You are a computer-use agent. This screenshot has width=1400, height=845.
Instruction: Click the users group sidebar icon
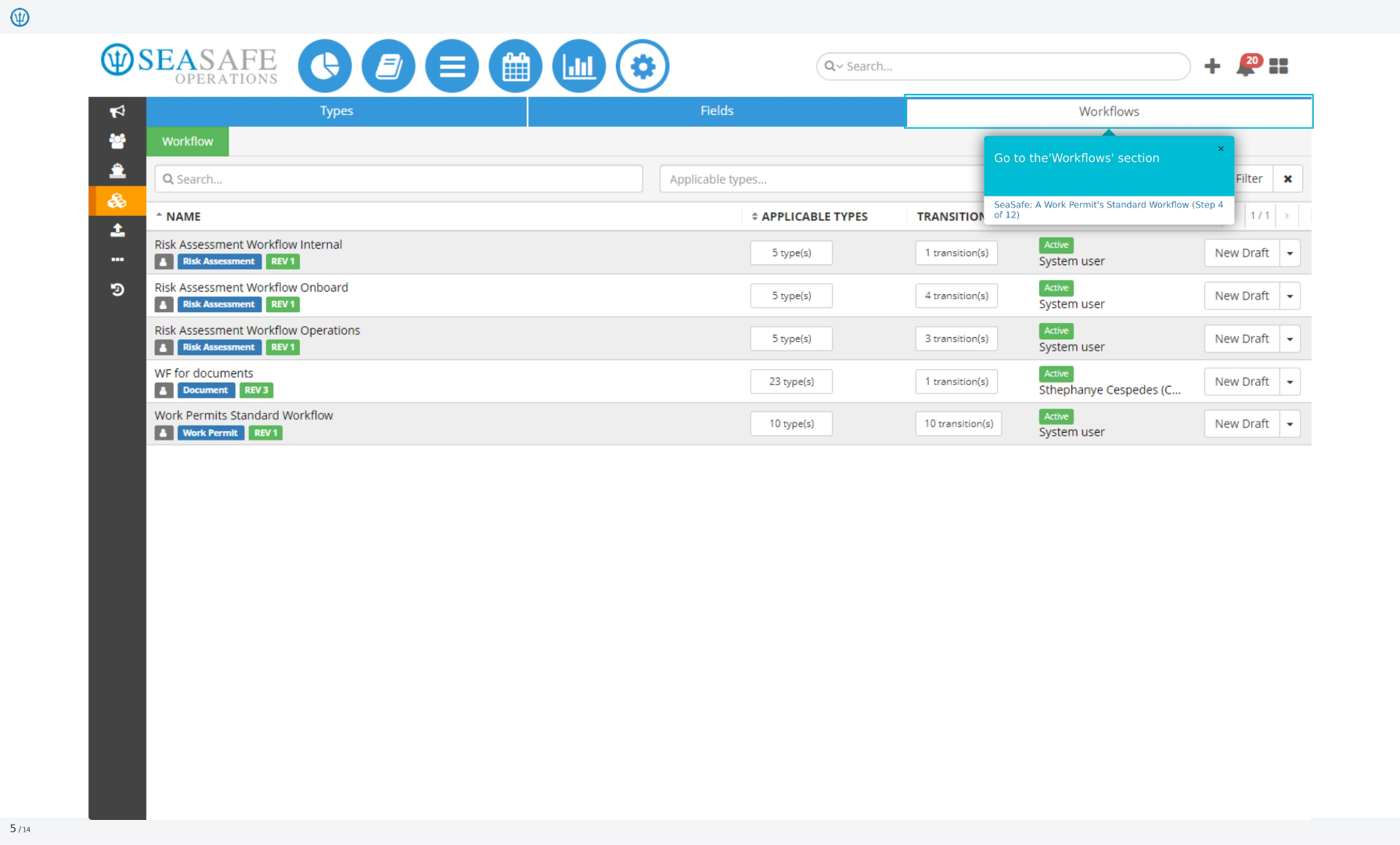[117, 141]
